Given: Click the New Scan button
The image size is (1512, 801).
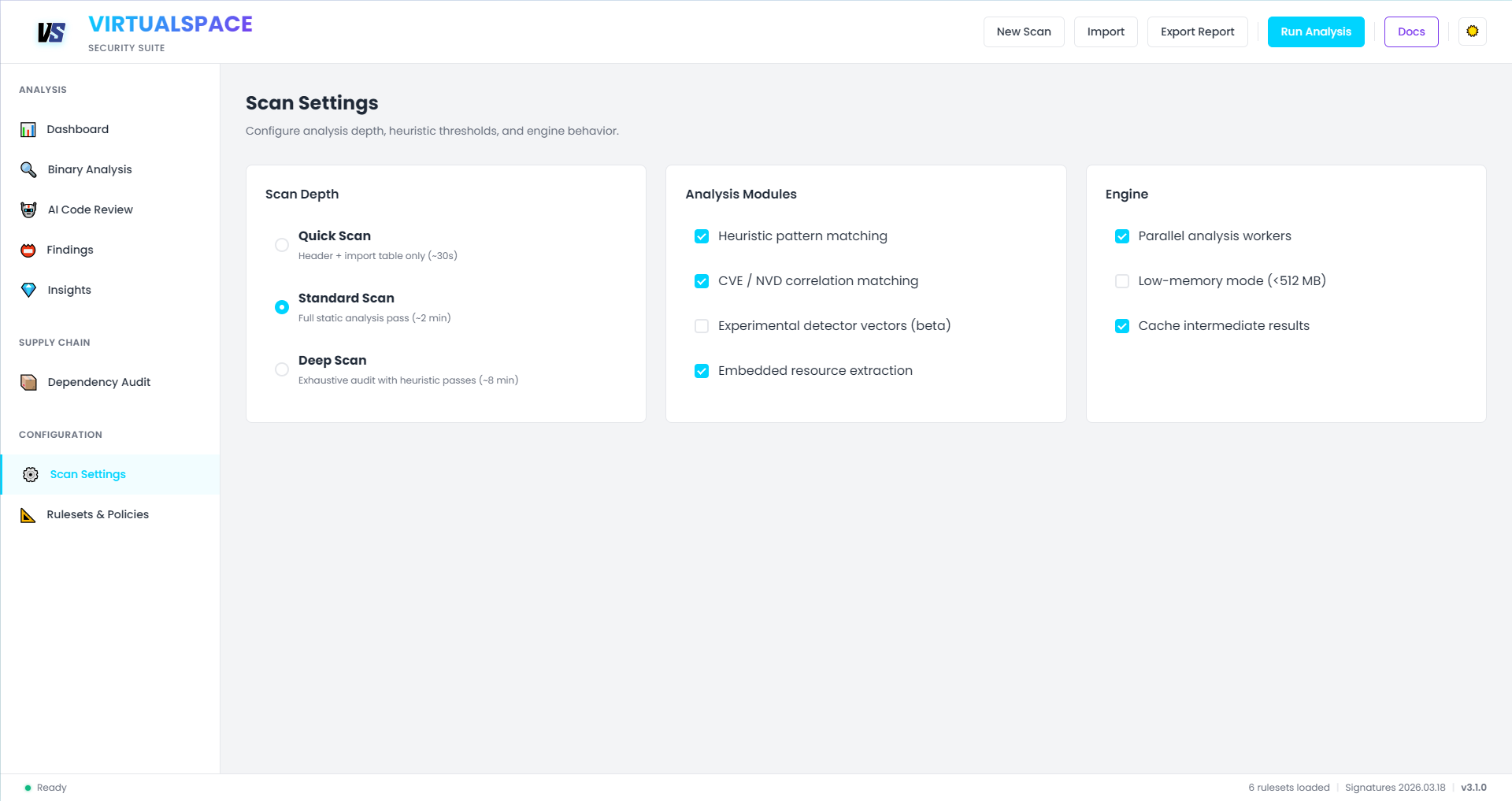Looking at the screenshot, I should coord(1024,32).
